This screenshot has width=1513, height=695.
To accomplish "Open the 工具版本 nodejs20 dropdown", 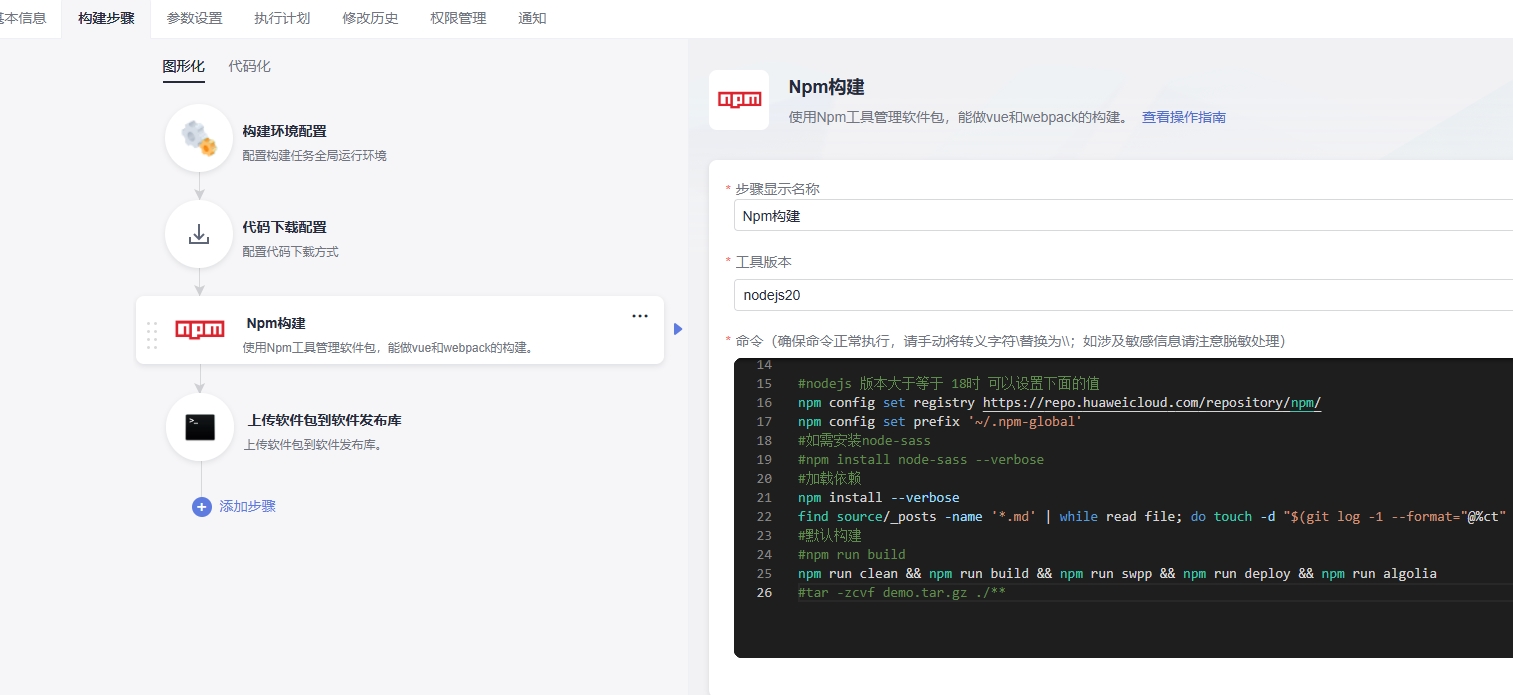I will click(x=1120, y=295).
